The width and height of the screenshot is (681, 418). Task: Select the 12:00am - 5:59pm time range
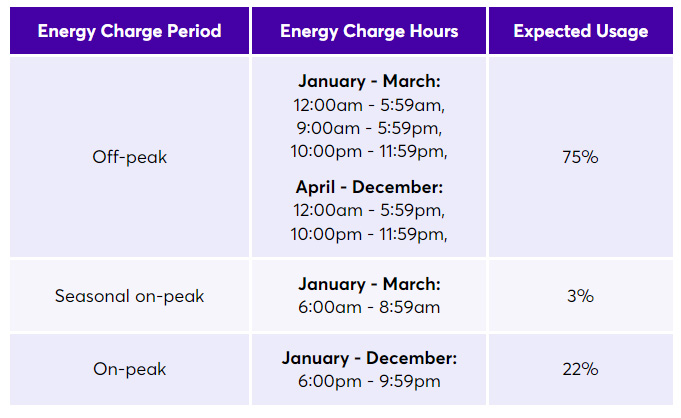[x=369, y=210]
